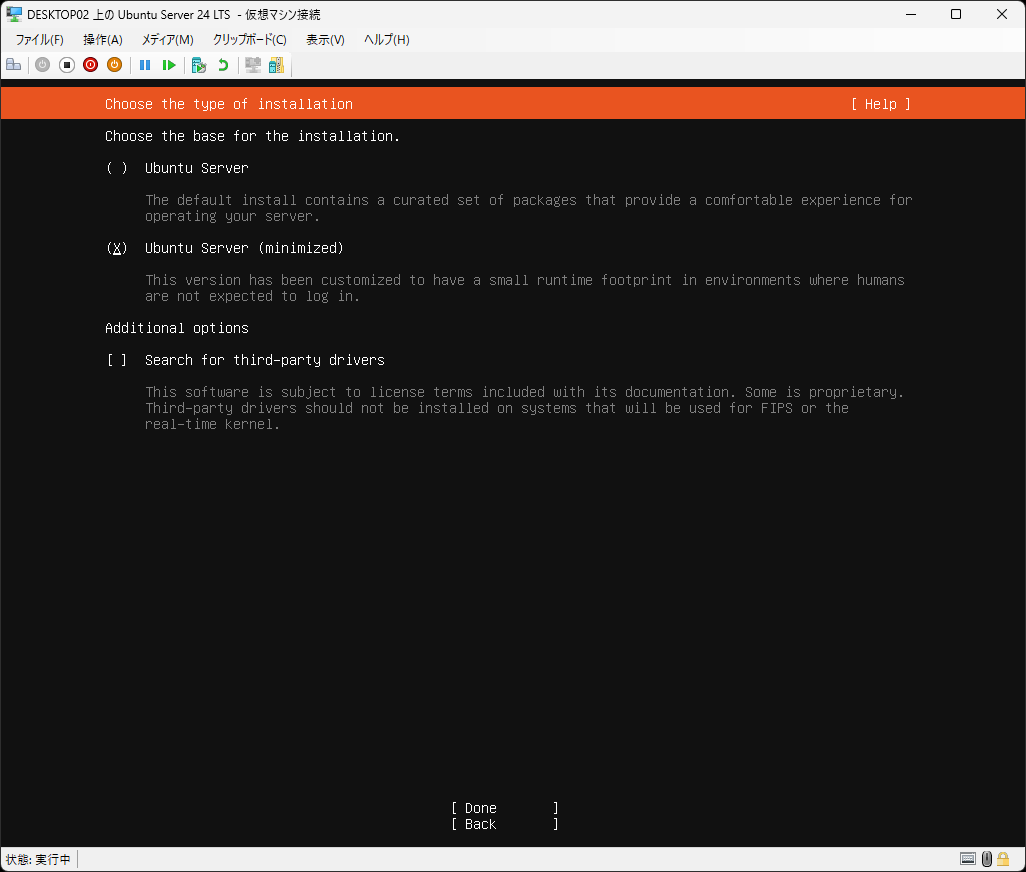Click the greyed-out enhanced session monitor icon

coord(253,65)
